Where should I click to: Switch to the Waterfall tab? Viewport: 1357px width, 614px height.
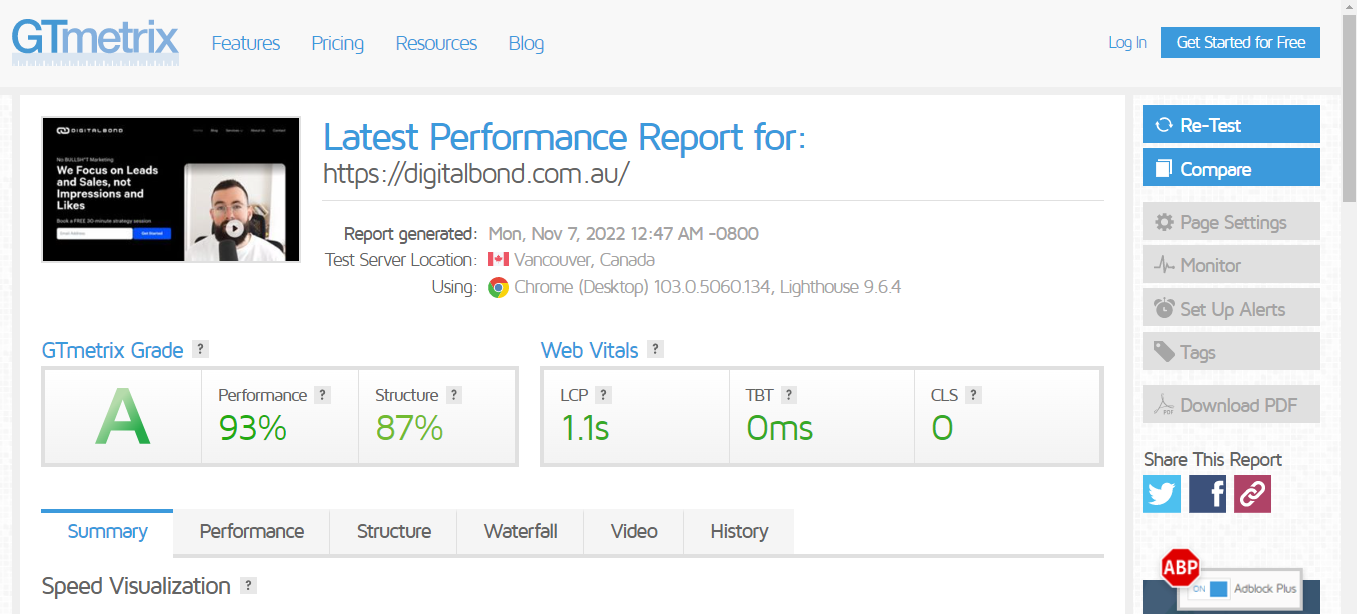click(x=520, y=531)
